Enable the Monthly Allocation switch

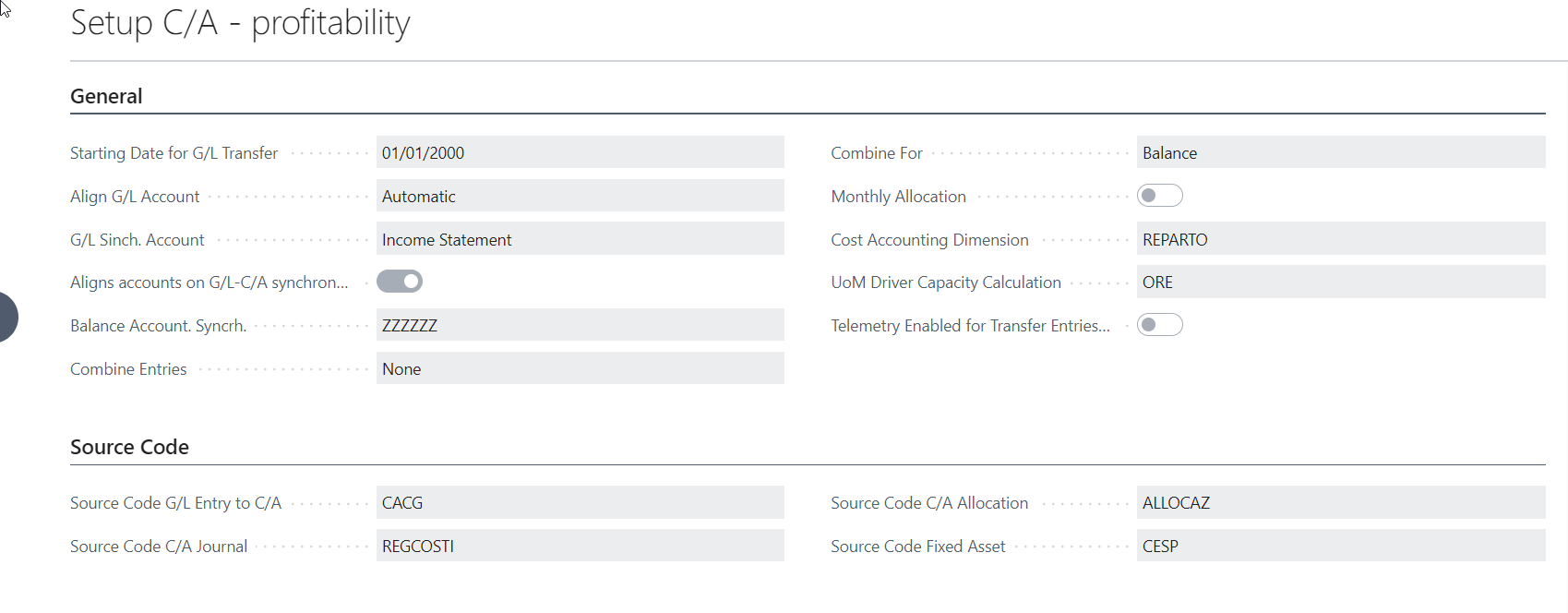click(1159, 196)
